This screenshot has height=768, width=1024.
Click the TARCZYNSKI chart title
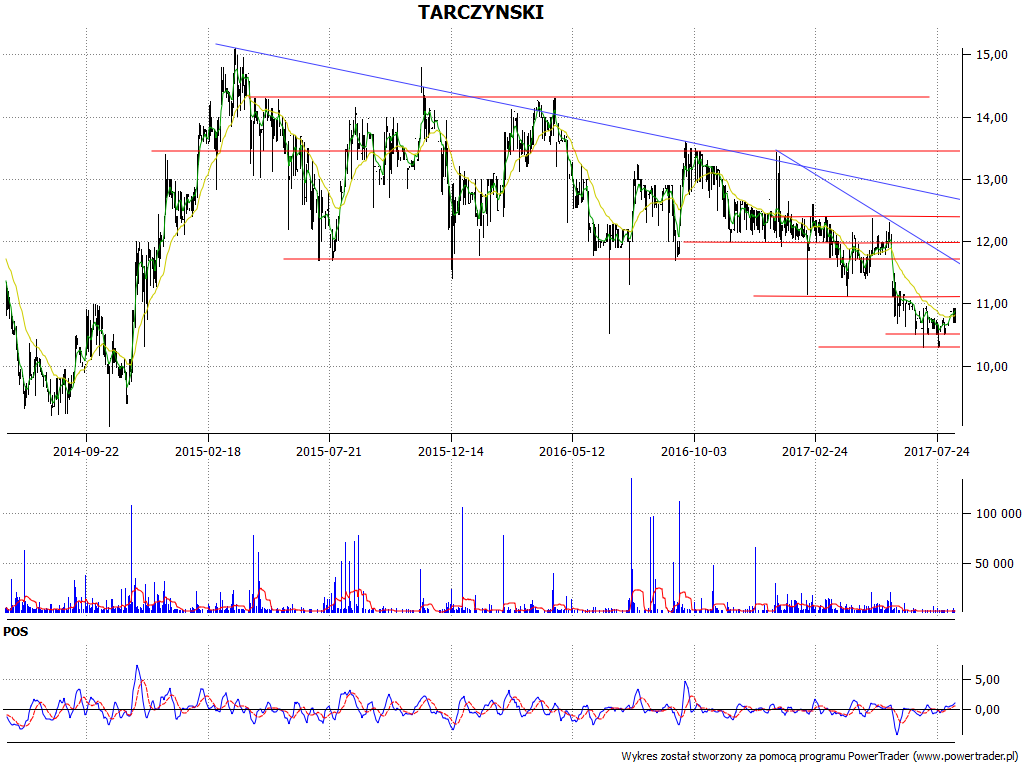[x=481, y=12]
